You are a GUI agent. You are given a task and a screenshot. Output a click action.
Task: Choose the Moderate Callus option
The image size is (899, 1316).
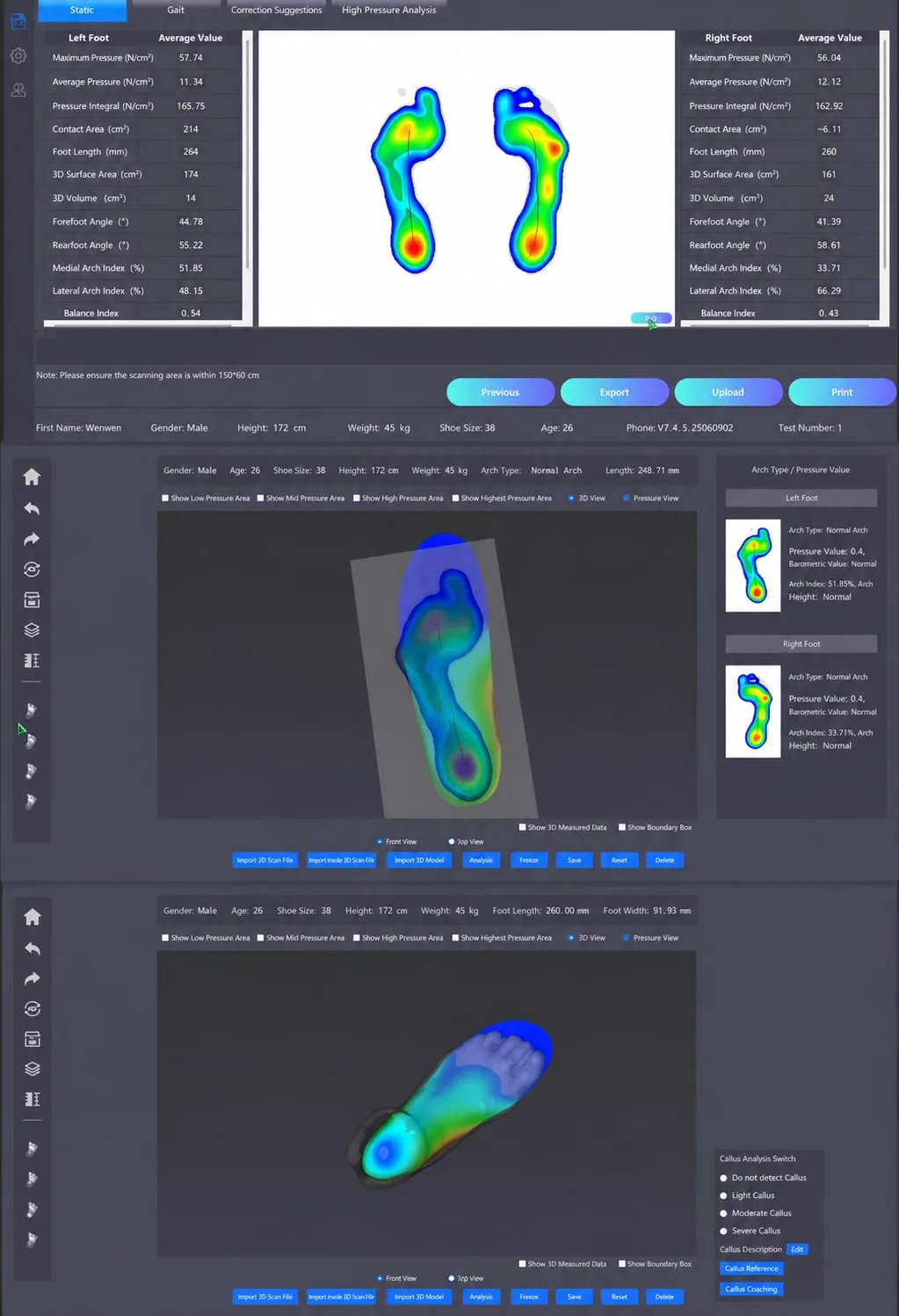(x=723, y=1213)
